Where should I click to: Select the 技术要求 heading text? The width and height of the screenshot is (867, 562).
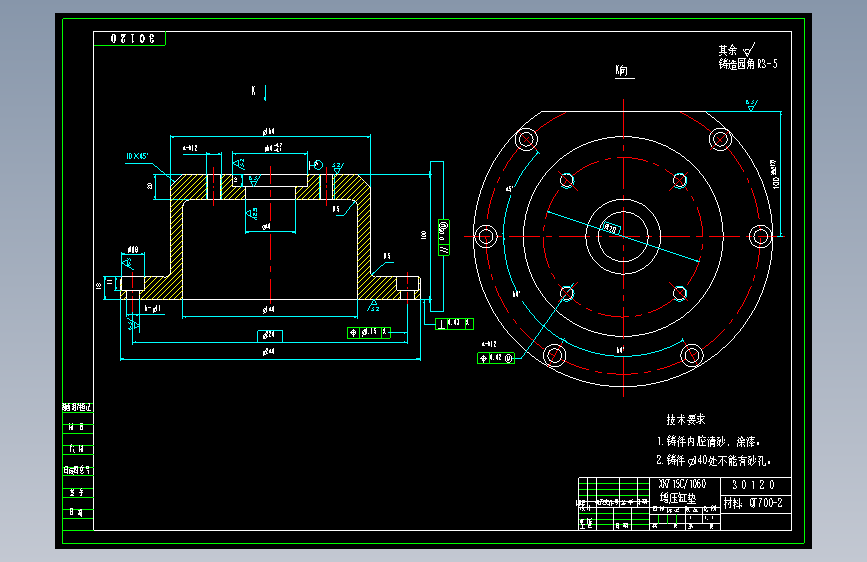(x=686, y=419)
